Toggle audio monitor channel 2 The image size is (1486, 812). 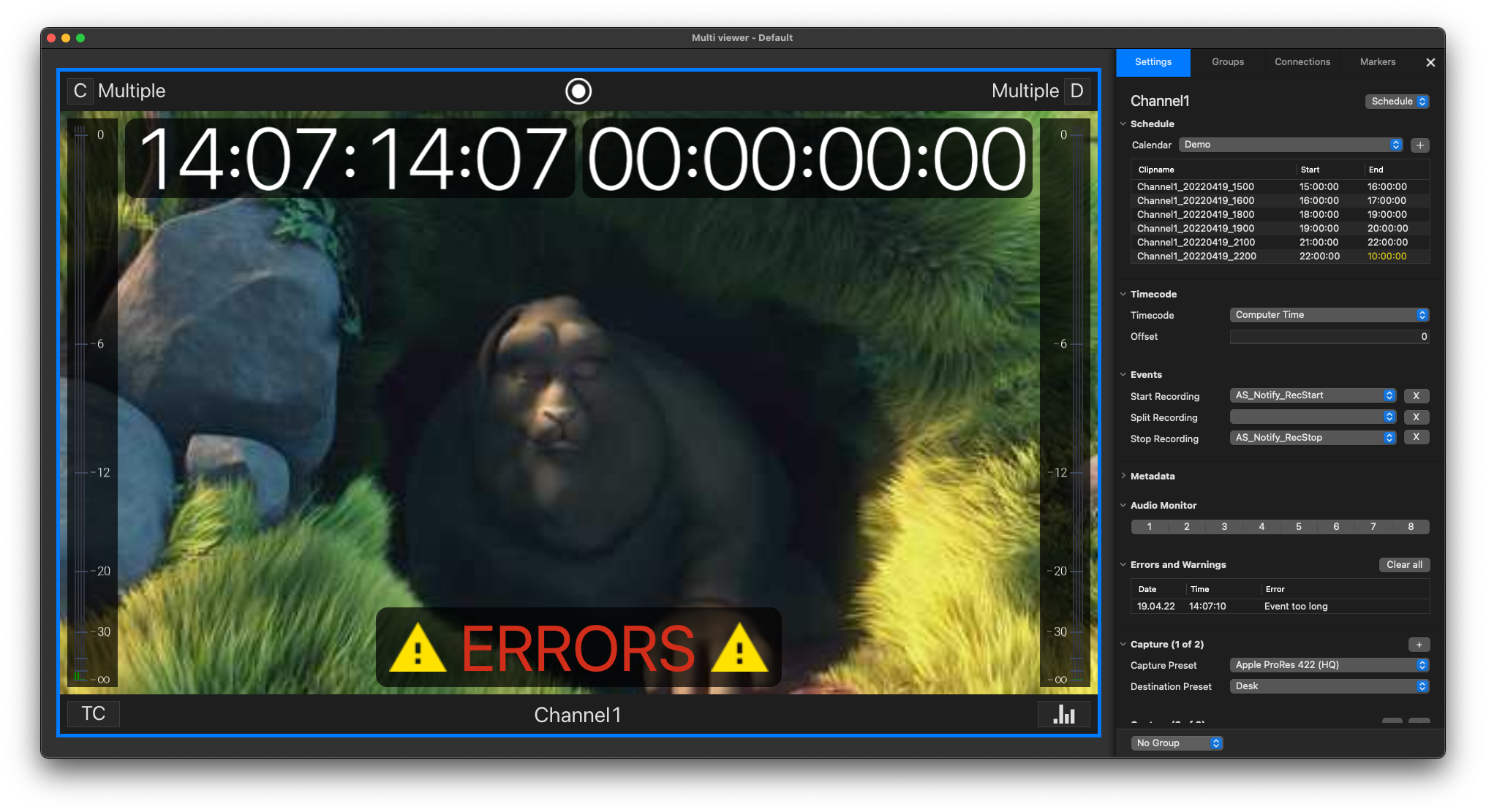click(x=1187, y=527)
